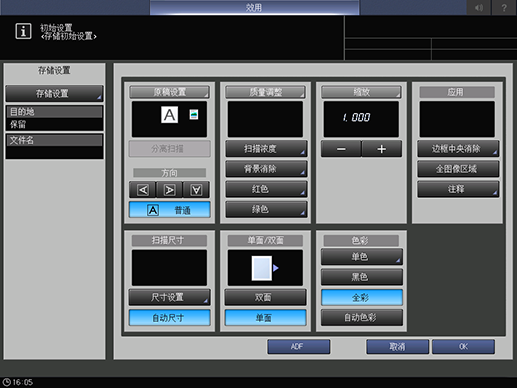
Task: Open 尺寸设置 size settings
Action: pyautogui.click(x=170, y=297)
